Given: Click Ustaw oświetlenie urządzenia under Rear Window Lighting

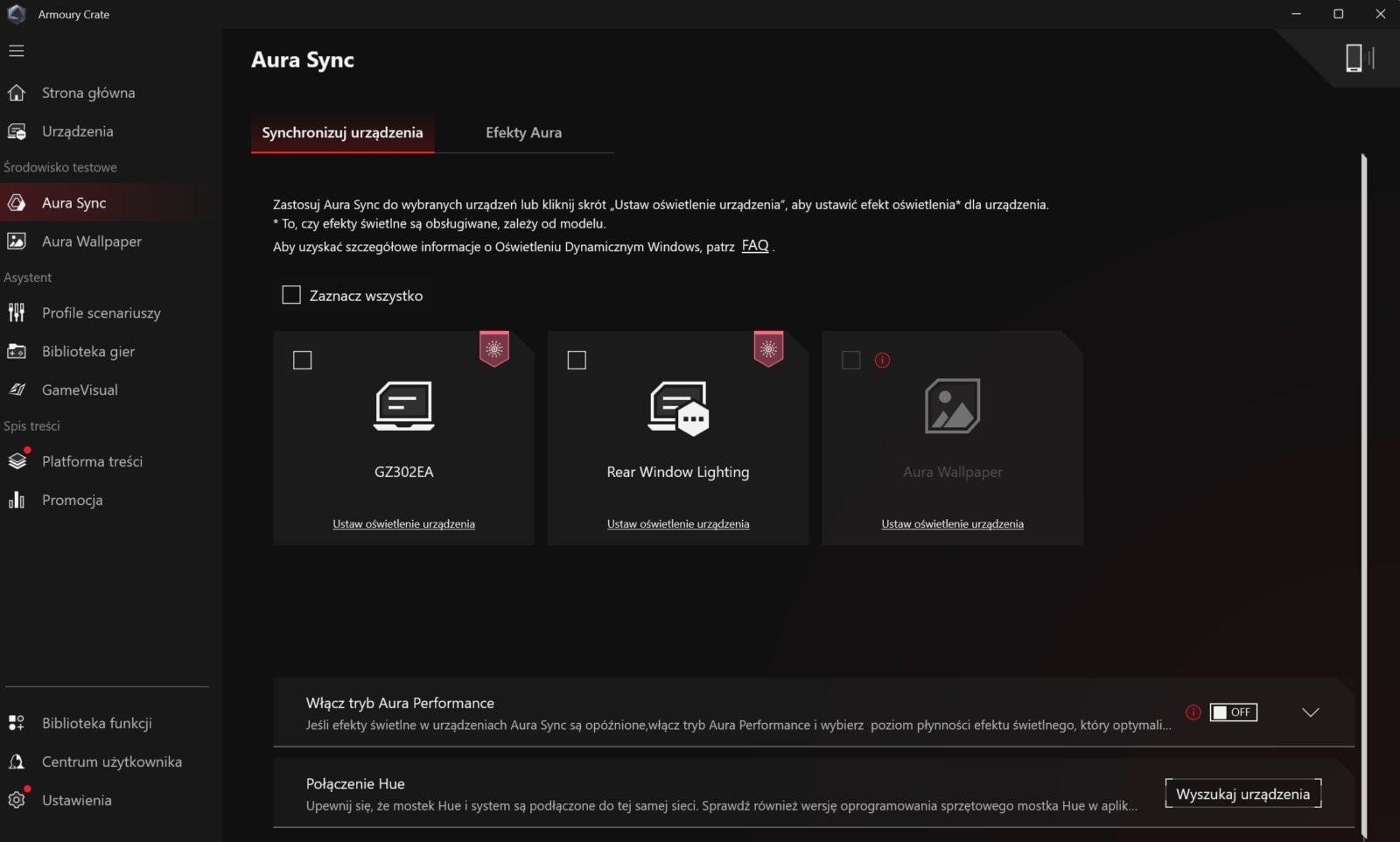Looking at the screenshot, I should point(678,523).
